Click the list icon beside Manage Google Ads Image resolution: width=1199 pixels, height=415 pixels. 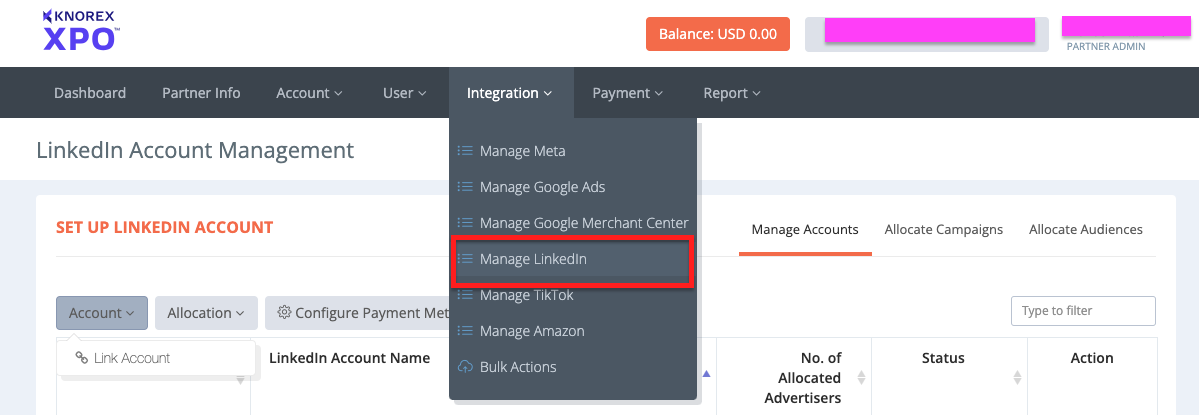(x=465, y=187)
